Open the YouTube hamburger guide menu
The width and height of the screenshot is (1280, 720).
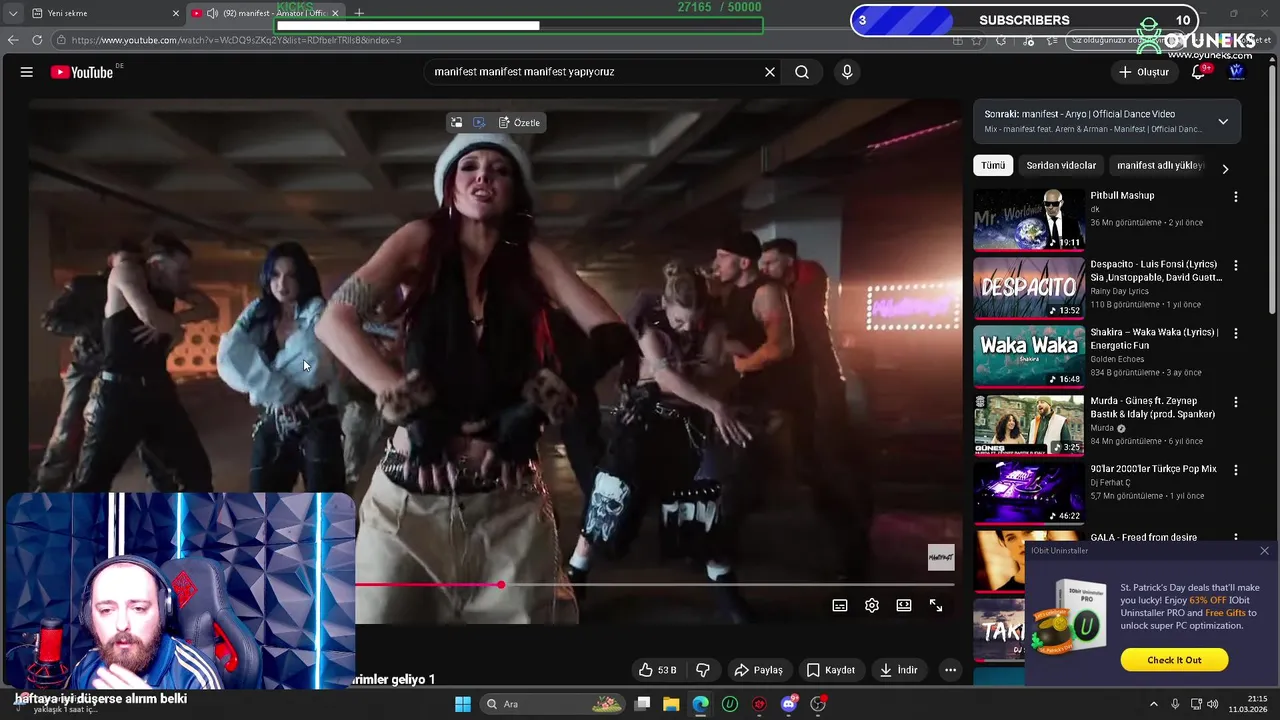[27, 72]
